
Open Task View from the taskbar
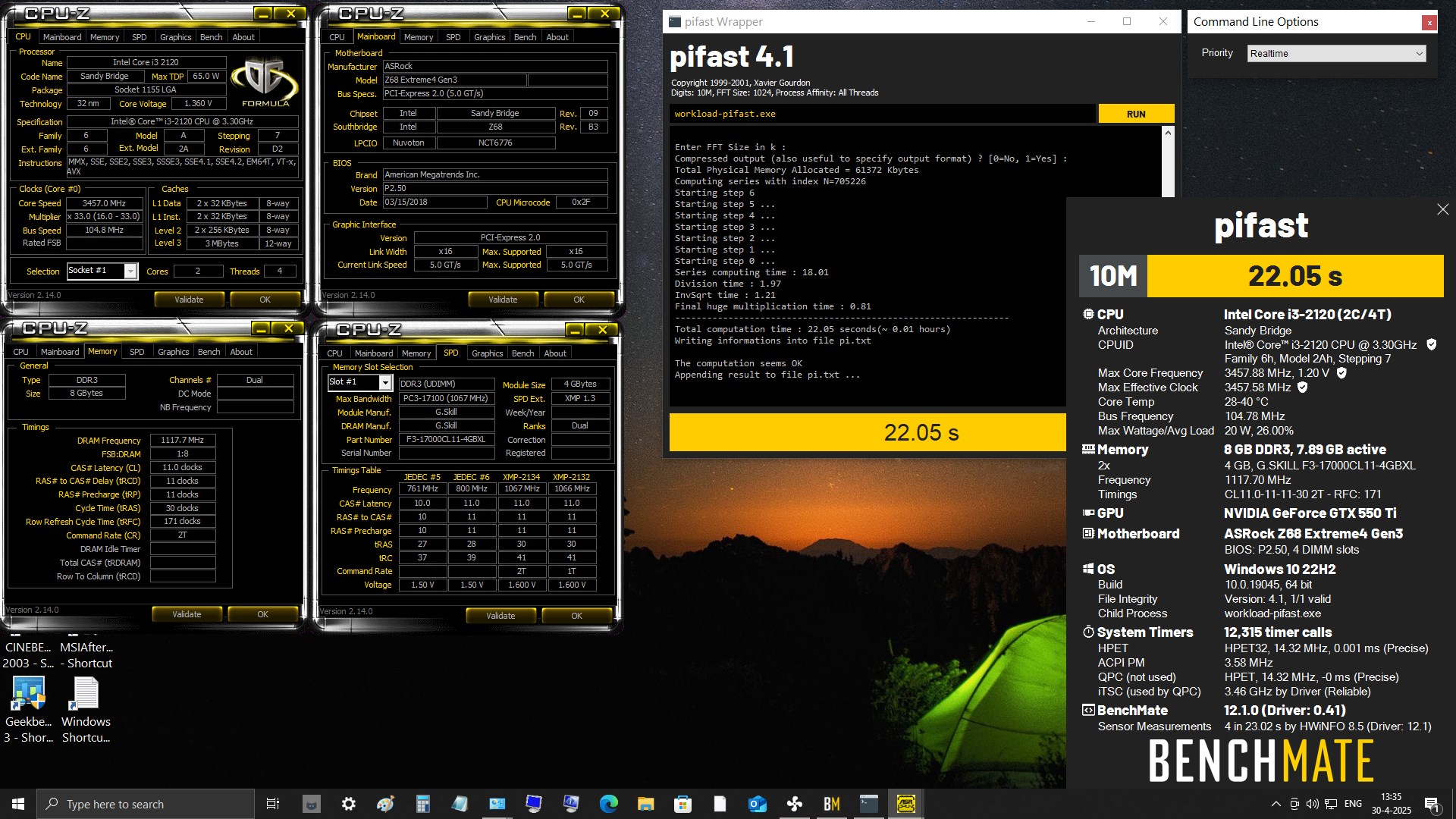point(273,804)
